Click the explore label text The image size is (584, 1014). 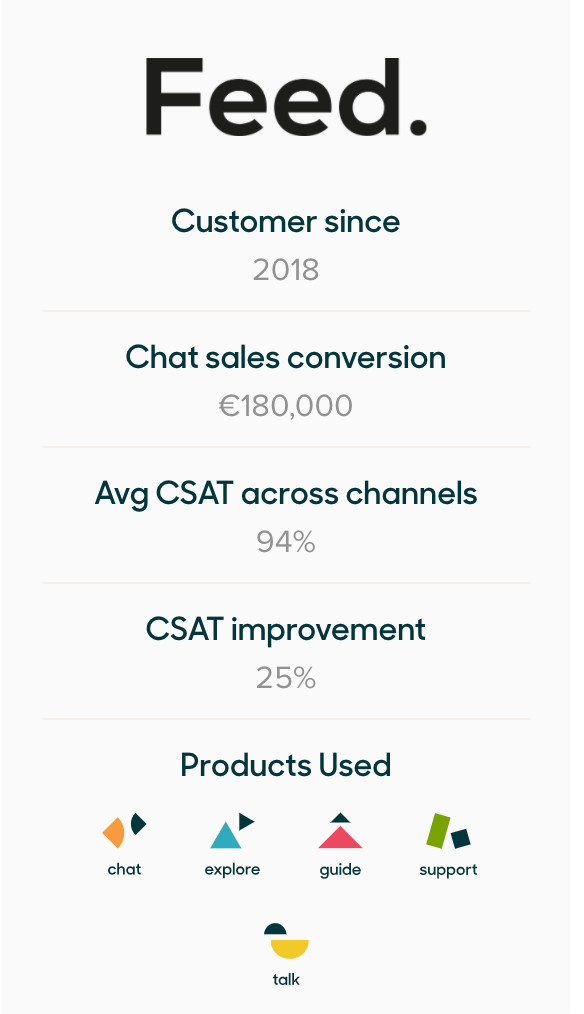click(x=232, y=870)
